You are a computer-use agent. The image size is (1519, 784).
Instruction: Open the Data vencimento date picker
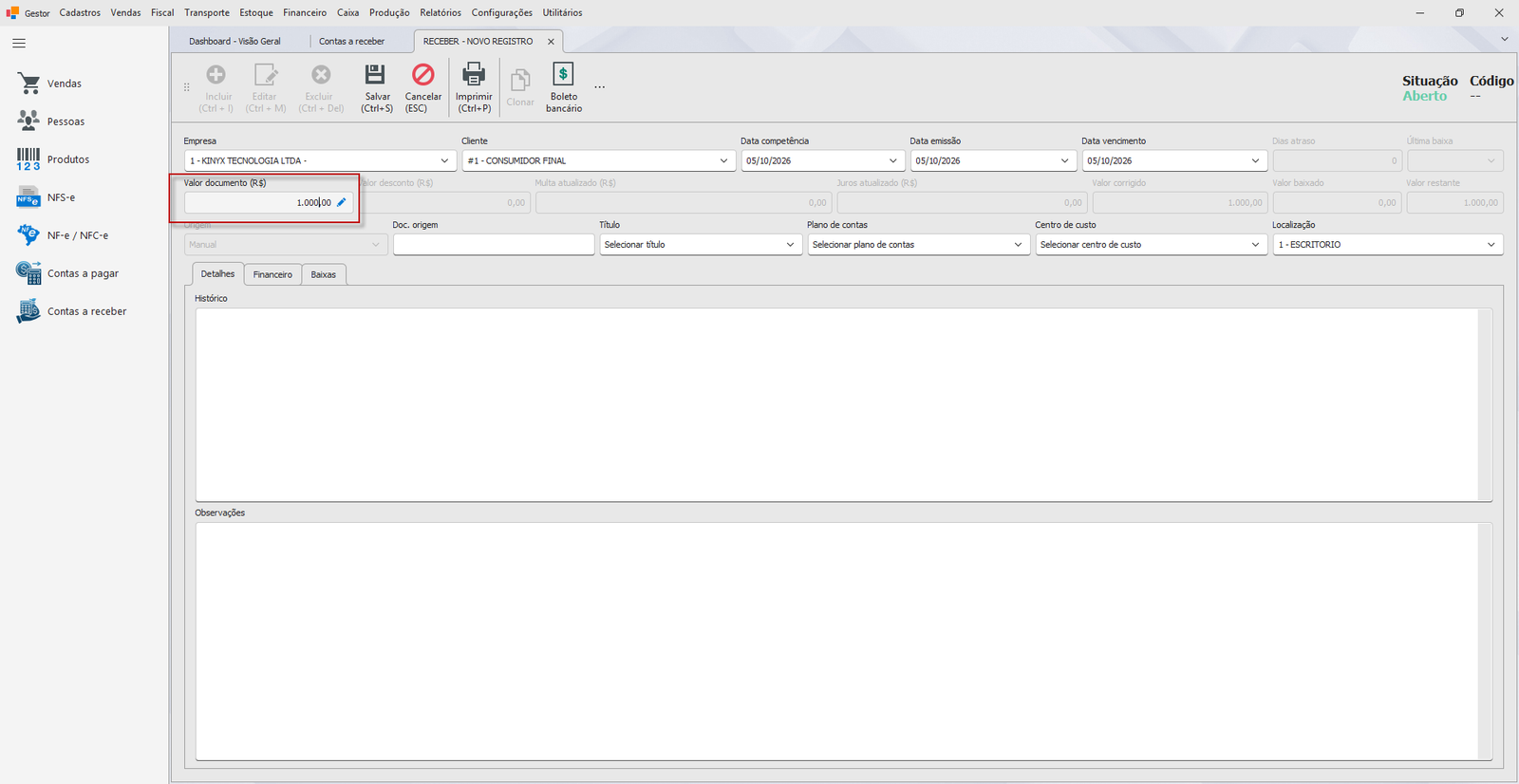pos(1255,161)
